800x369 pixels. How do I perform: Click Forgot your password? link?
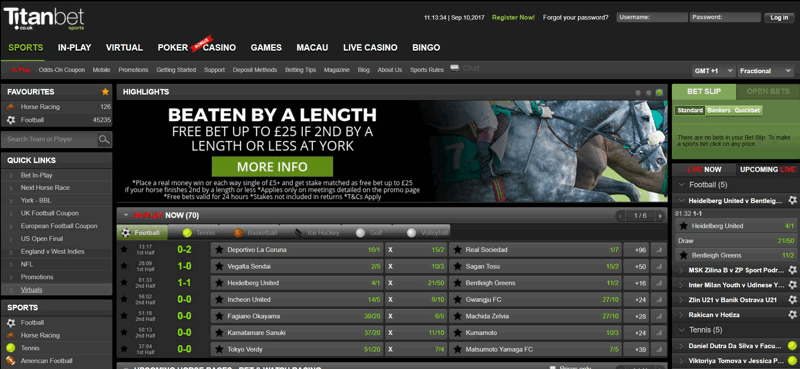coord(576,17)
